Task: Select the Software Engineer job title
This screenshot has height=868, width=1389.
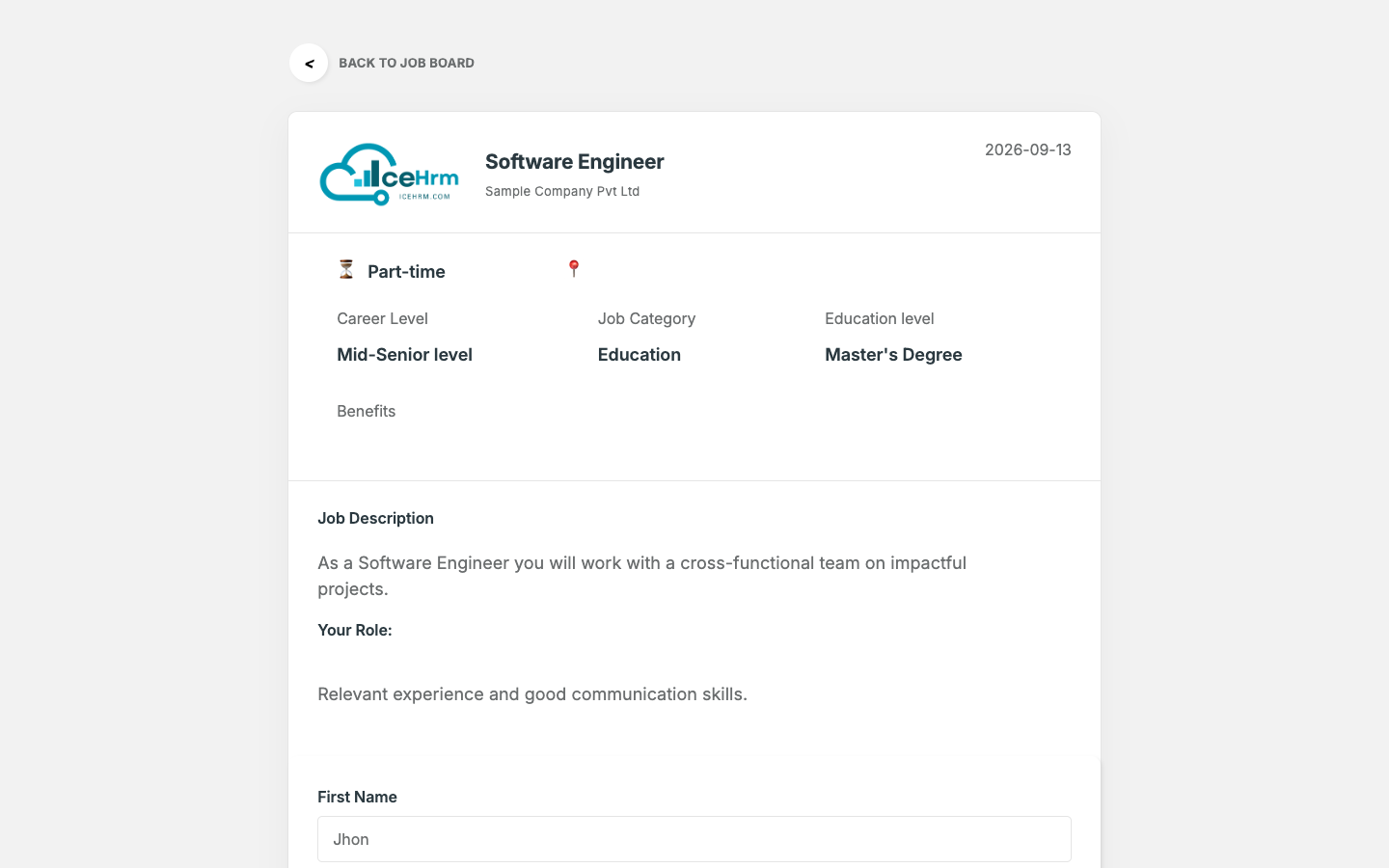Action: click(575, 161)
